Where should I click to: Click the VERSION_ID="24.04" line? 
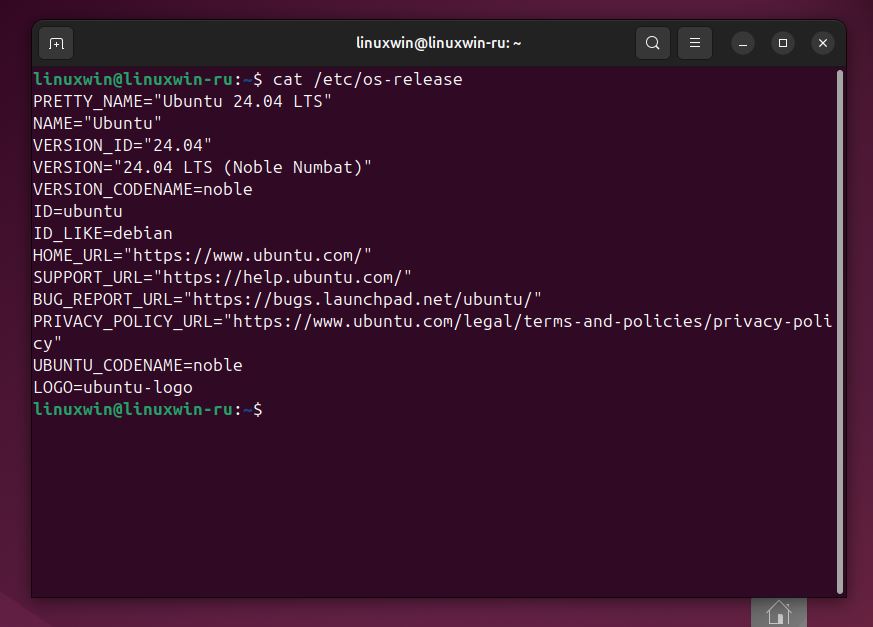tap(122, 145)
